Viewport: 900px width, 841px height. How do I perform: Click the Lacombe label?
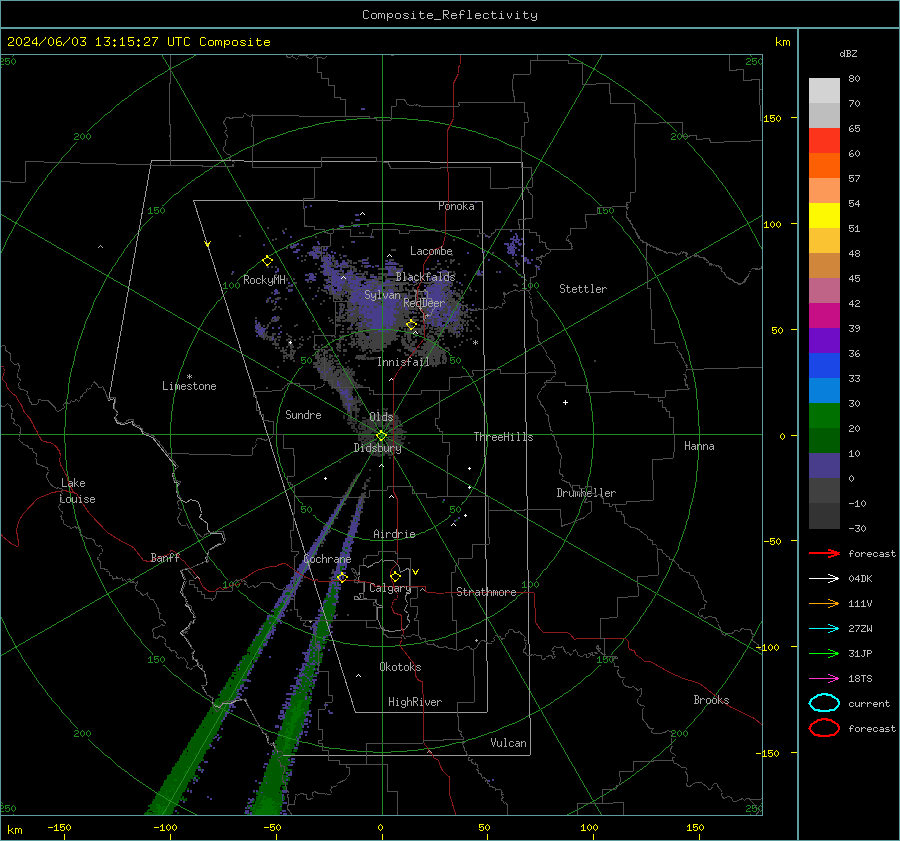pyautogui.click(x=431, y=251)
